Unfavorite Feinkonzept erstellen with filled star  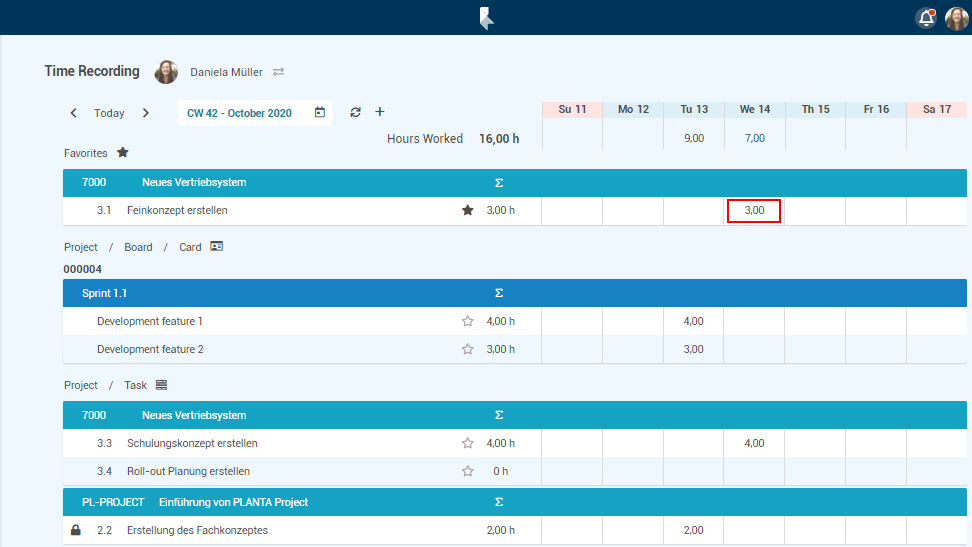pyautogui.click(x=467, y=211)
